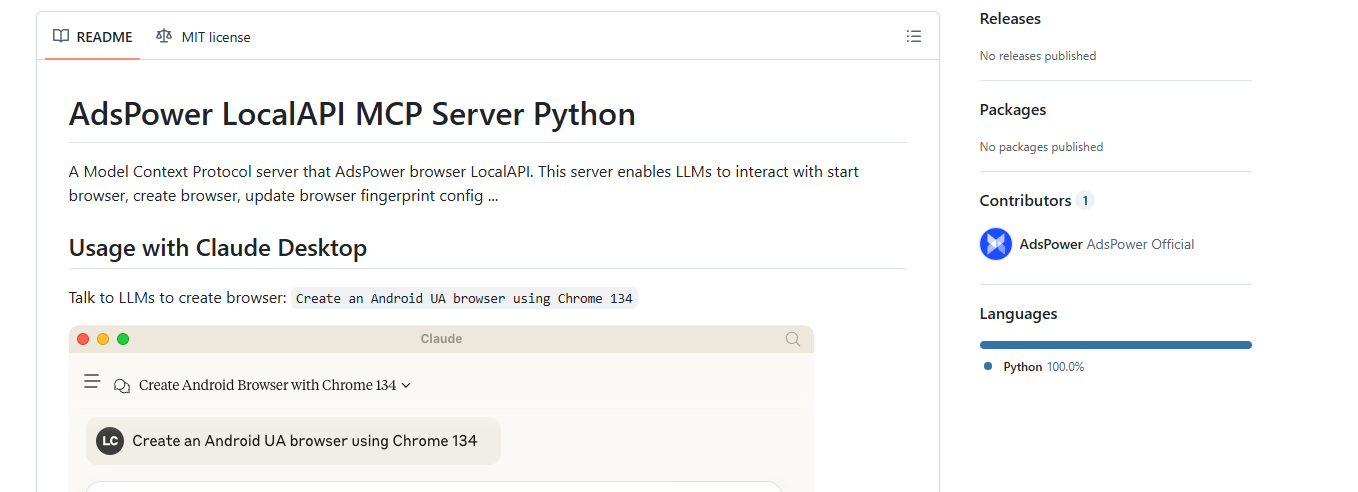Open the hamburger menu in Claude window
1358x492 pixels.
(x=92, y=381)
